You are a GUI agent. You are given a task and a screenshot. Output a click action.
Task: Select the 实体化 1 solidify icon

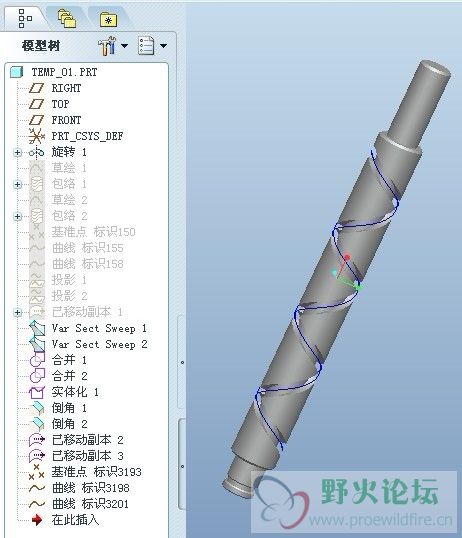coord(37,392)
